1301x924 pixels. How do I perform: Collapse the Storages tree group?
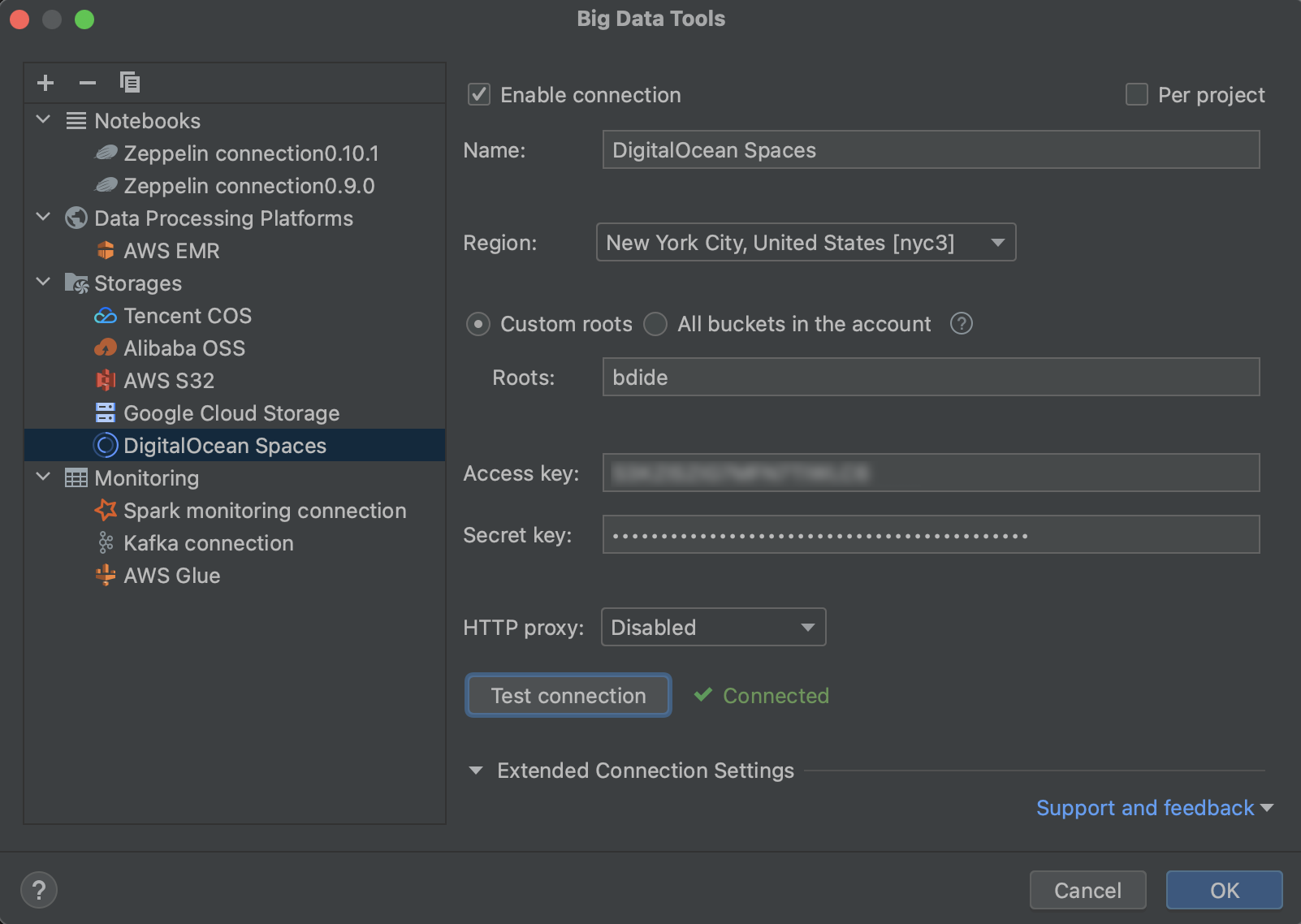point(44,283)
